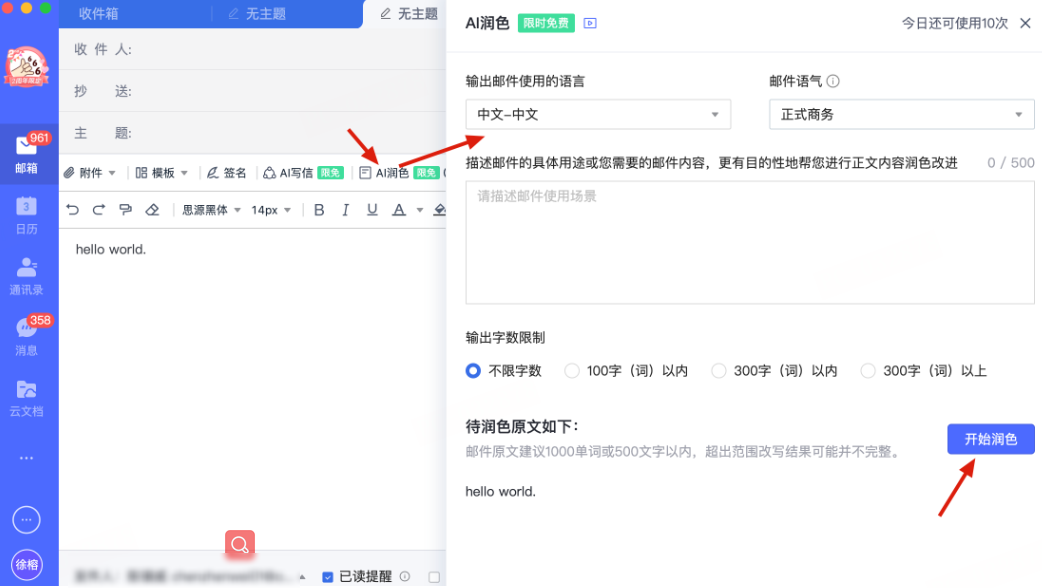Open the output language dropdown 中文-中文
Image resolution: width=1042 pixels, height=588 pixels.
(x=598, y=114)
